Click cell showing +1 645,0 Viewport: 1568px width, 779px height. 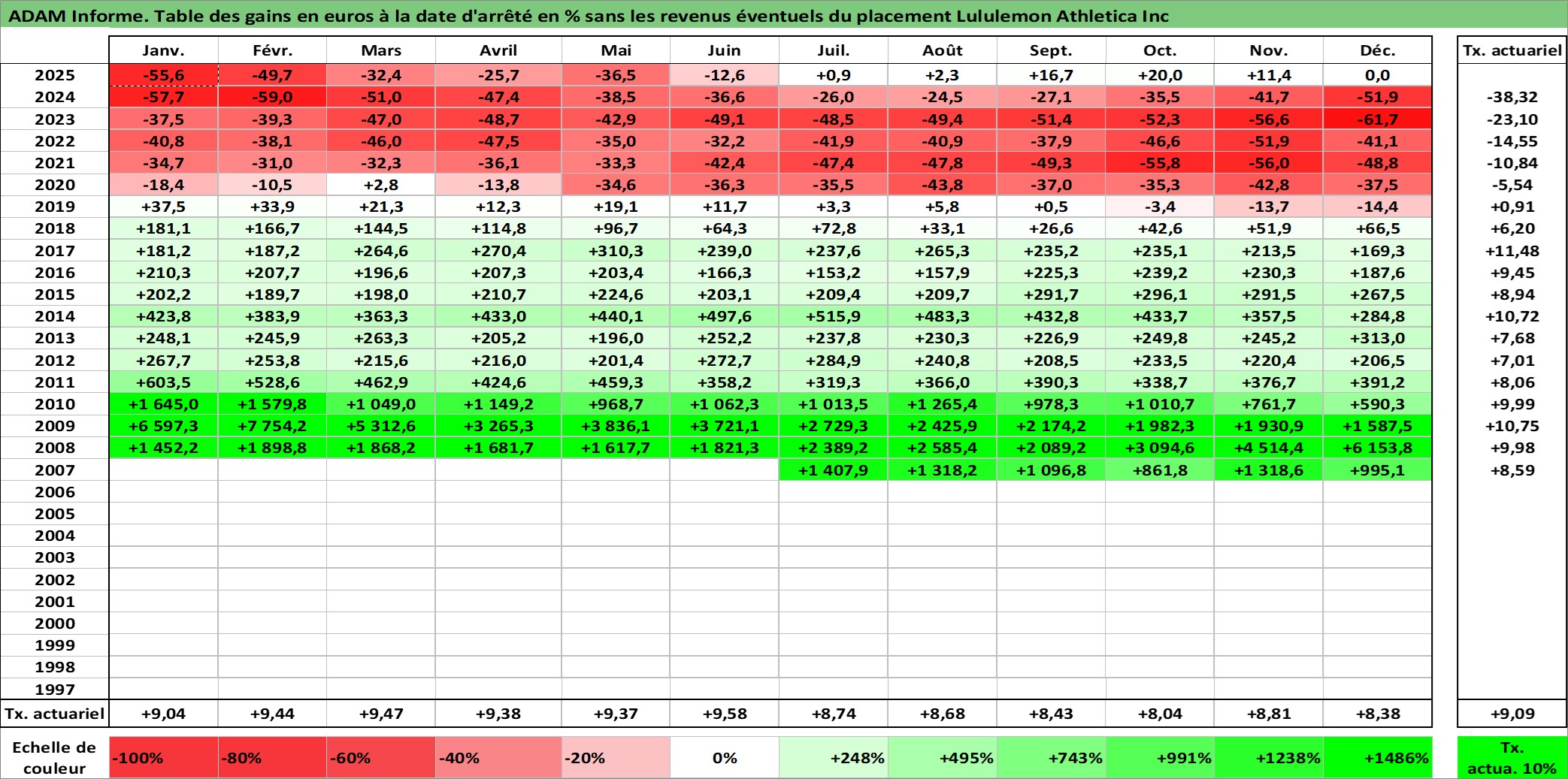coord(163,404)
